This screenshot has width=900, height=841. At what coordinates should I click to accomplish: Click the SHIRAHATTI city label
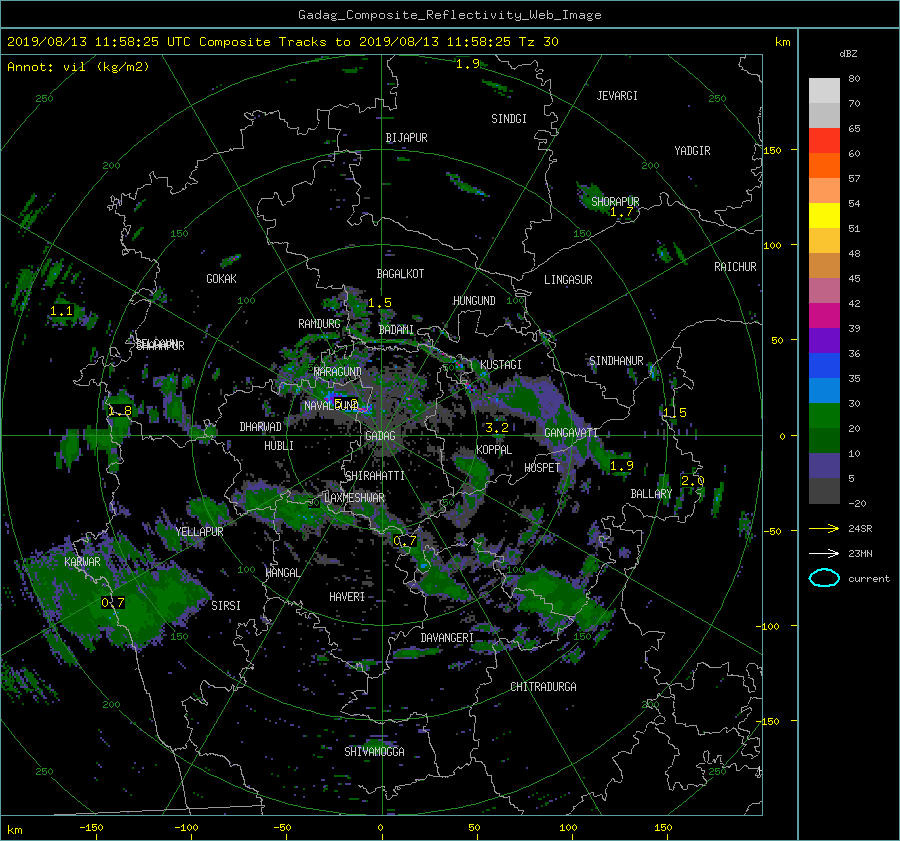375,476
